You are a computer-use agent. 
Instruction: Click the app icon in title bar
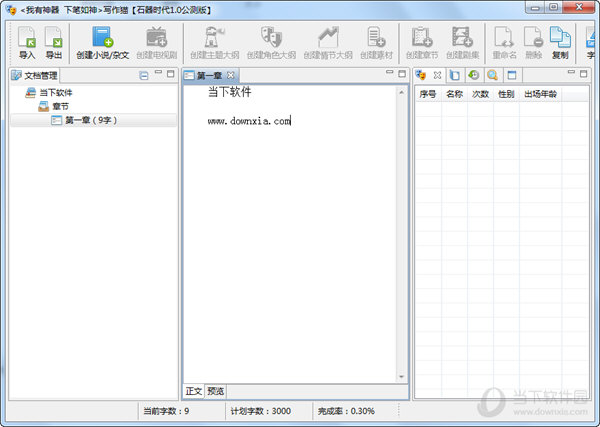(x=11, y=10)
